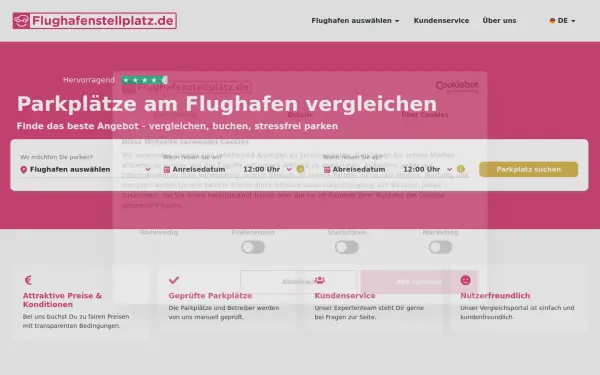600x375 pixels.
Task: Click the location pin icon in search form
Action: [24, 170]
